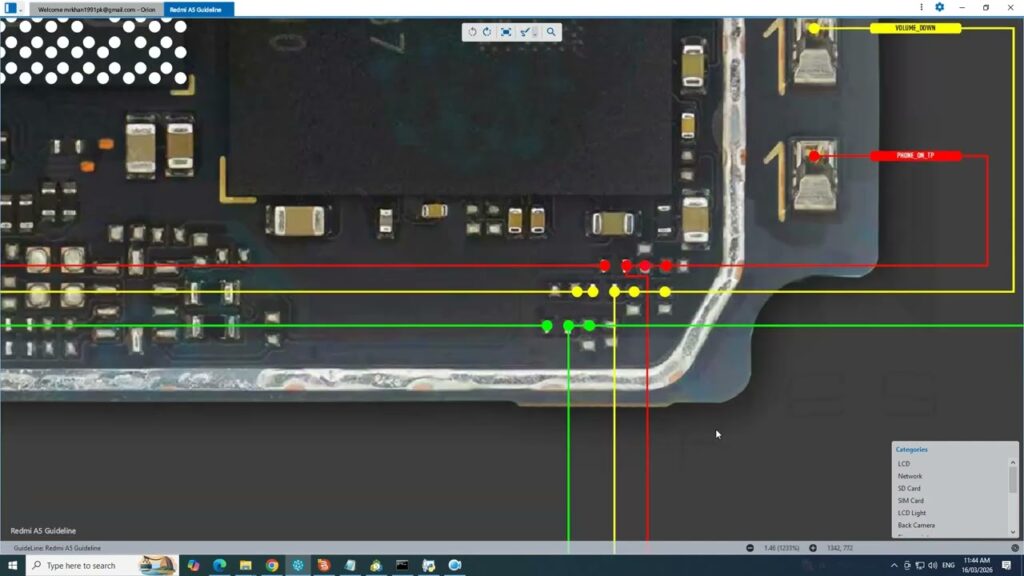Click the fit-to-screen icon in toolbar
This screenshot has width=1024, height=576.
(506, 32)
